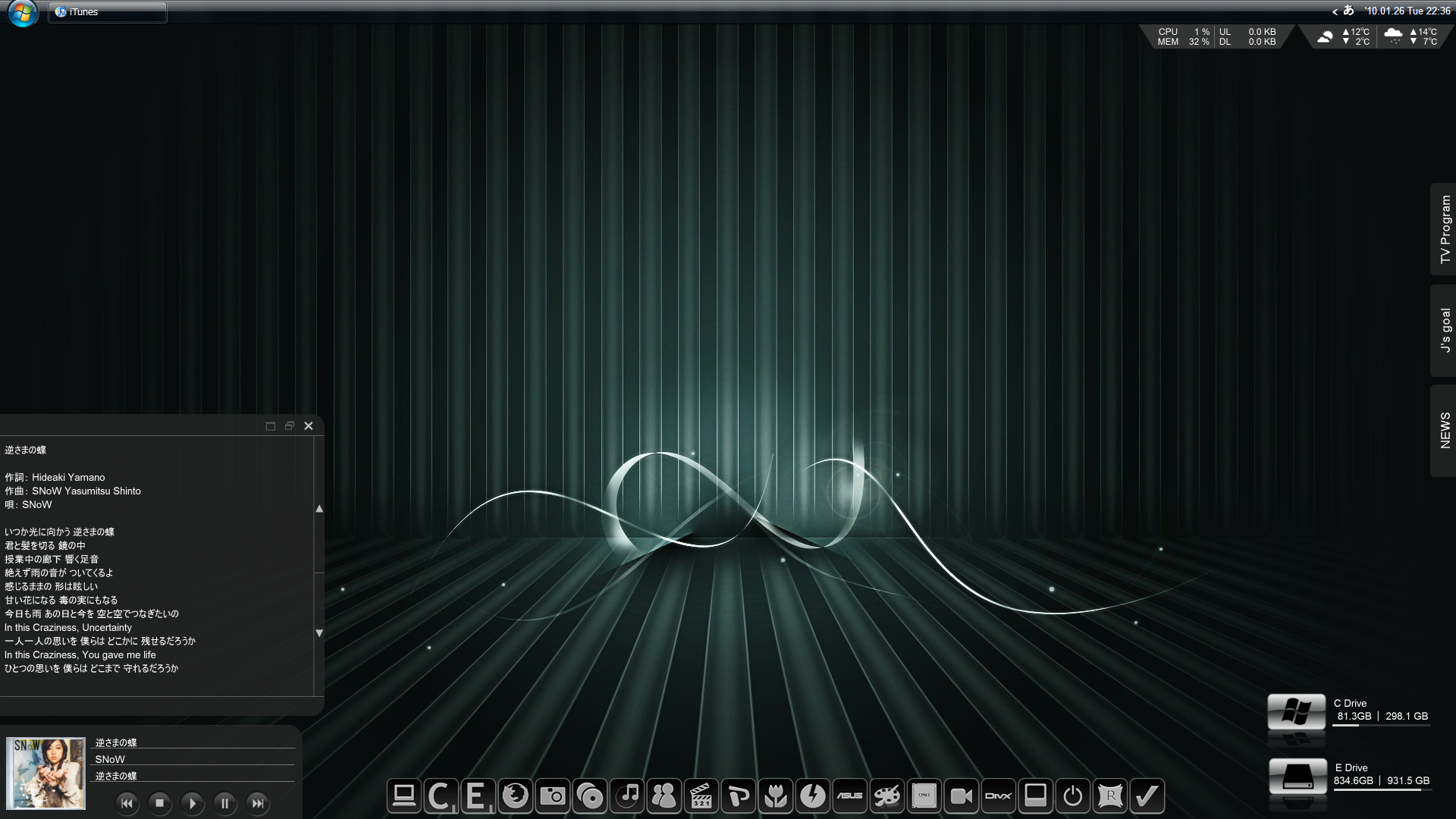Open the TV Program side tab
The image size is (1456, 819).
tap(1444, 229)
